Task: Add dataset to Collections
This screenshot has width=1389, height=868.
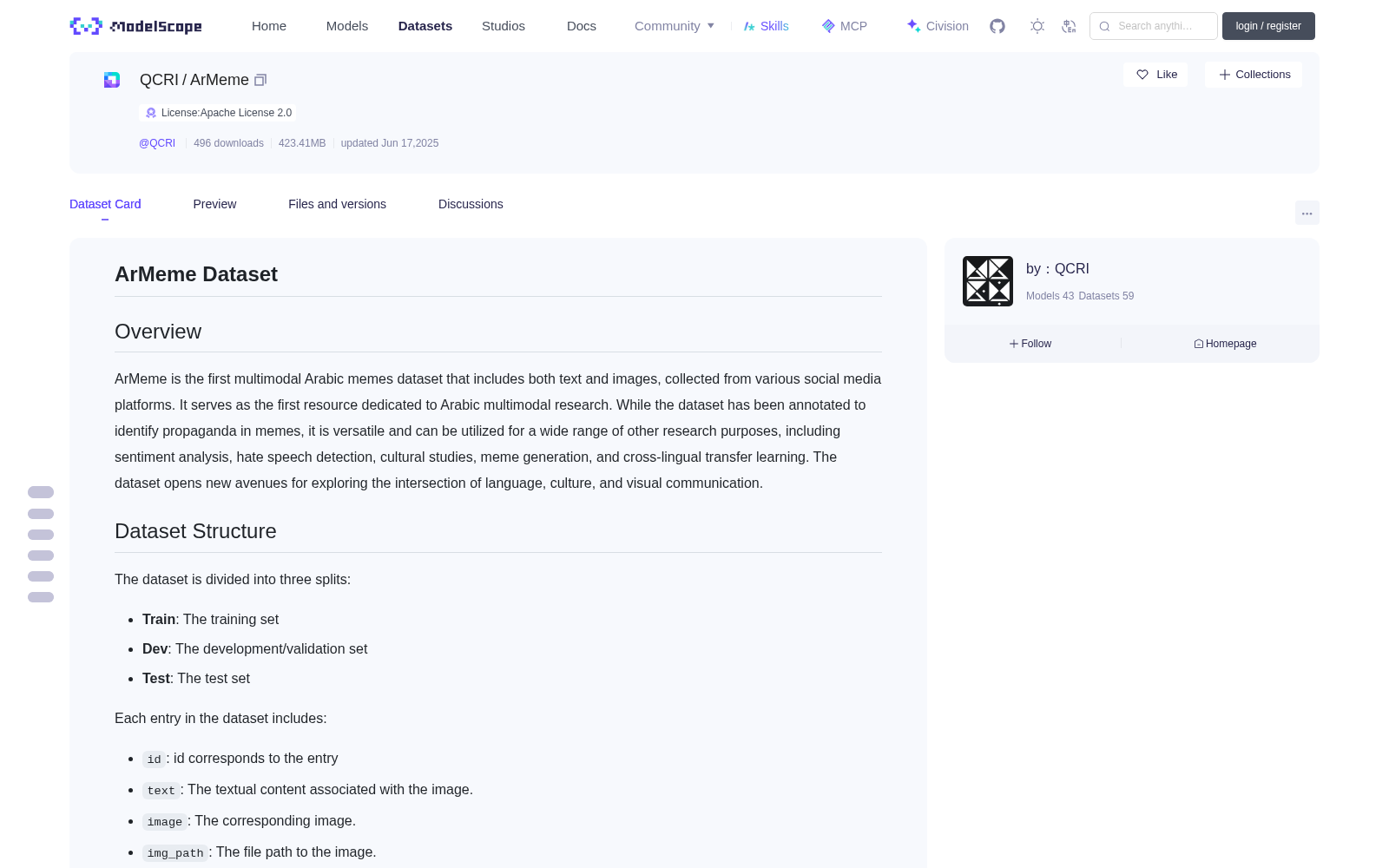Action: click(1254, 75)
